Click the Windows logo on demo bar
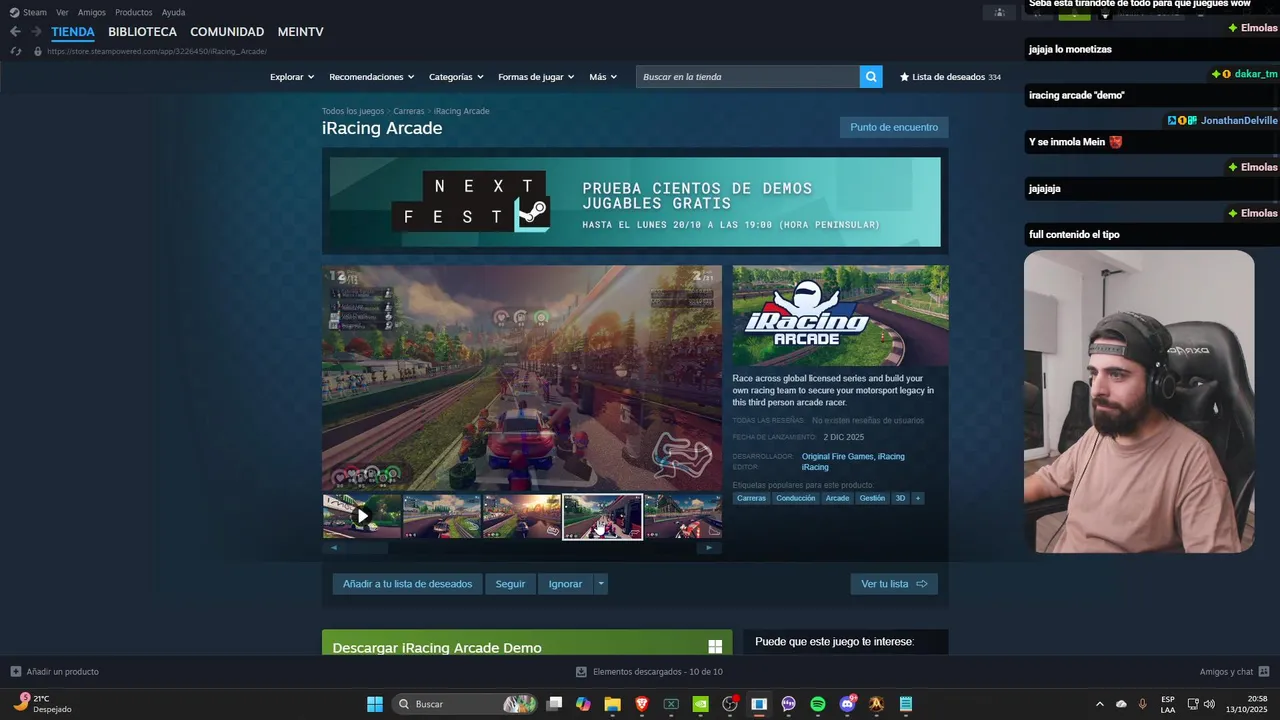1280x720 pixels. [x=715, y=647]
